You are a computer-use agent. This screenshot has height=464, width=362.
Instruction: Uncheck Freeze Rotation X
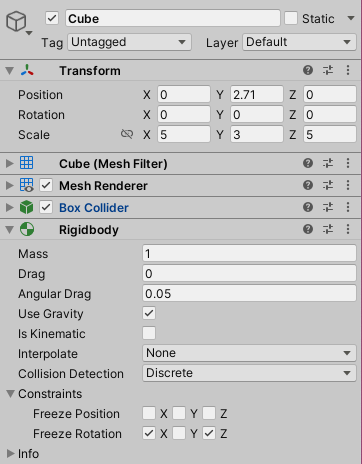click(149, 433)
